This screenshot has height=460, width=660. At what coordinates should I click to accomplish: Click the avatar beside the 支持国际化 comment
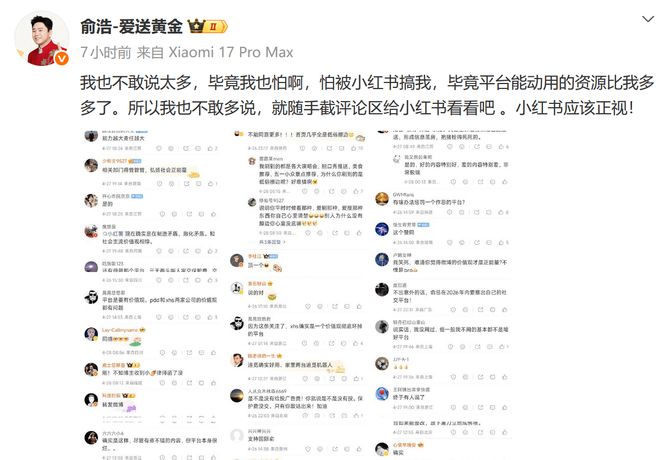pos(237,436)
